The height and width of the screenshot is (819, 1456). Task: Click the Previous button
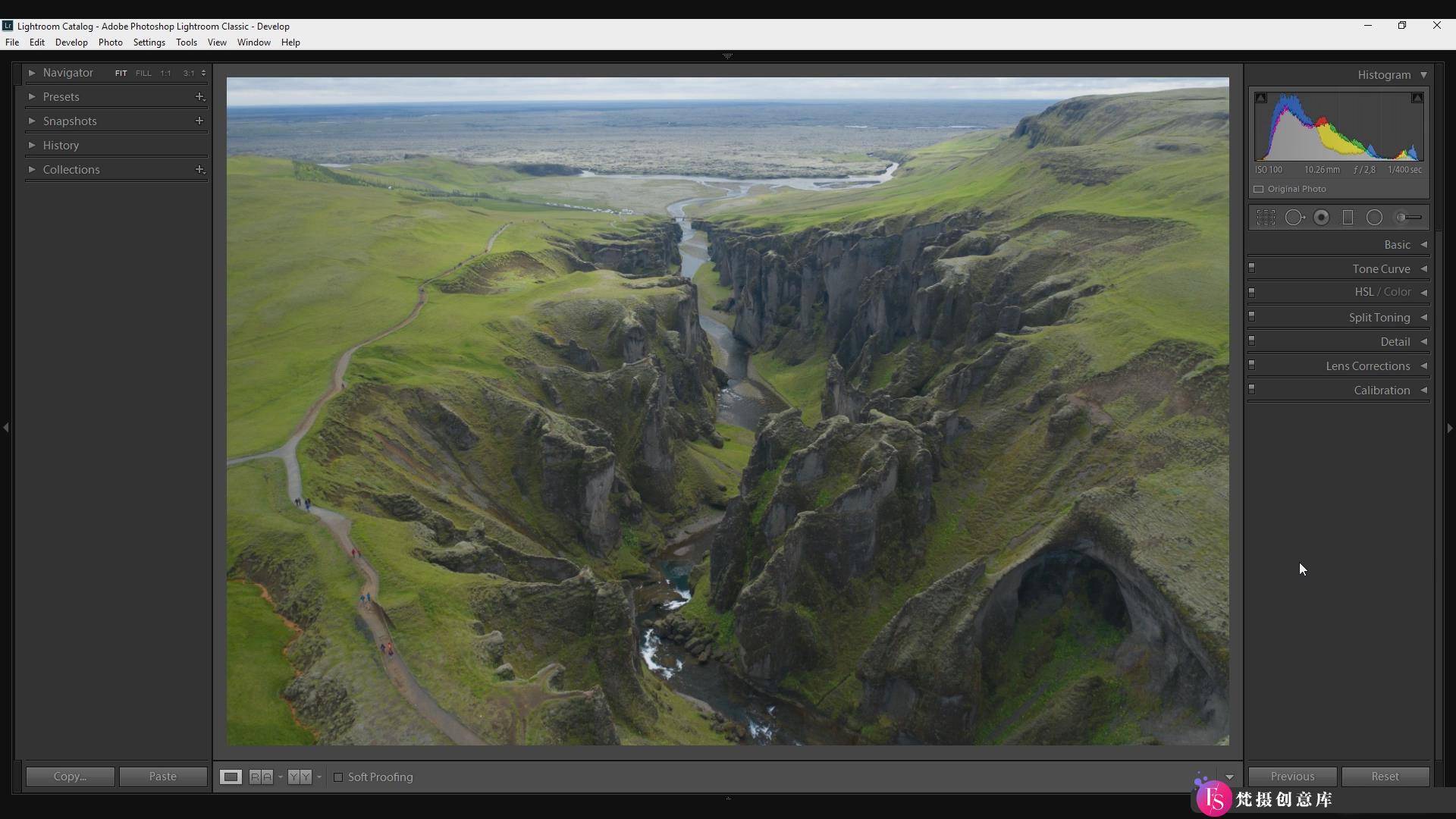(x=1293, y=777)
